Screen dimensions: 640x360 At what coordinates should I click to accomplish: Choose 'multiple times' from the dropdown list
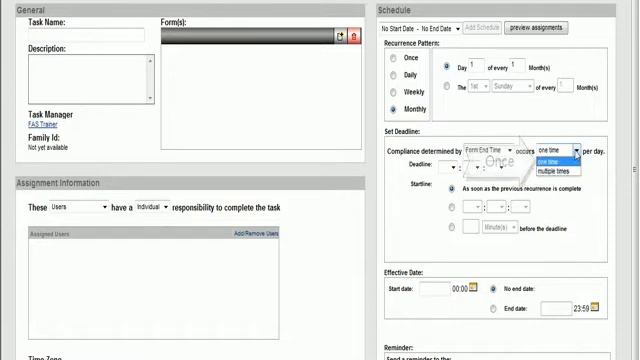[x=558, y=171]
